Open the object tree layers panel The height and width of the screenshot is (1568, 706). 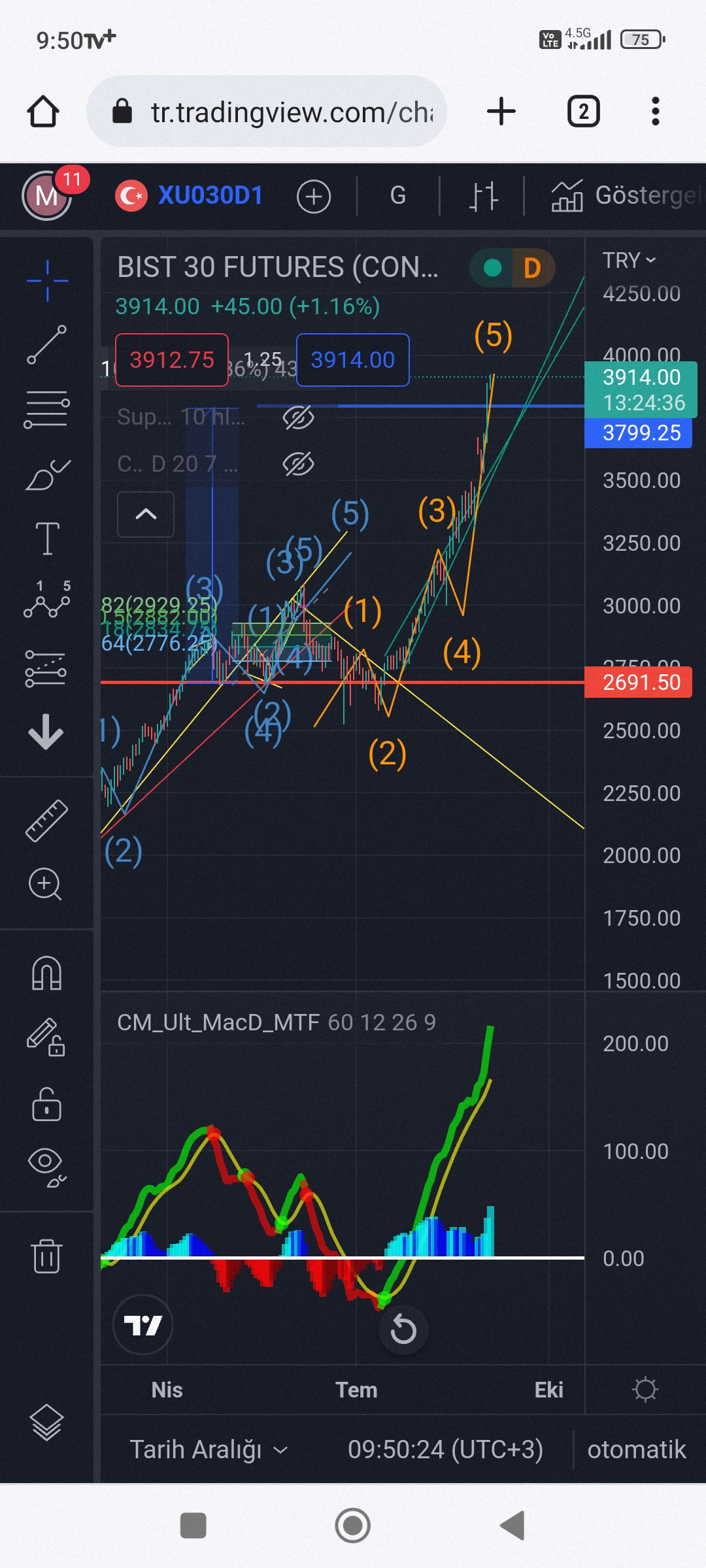[x=46, y=1423]
